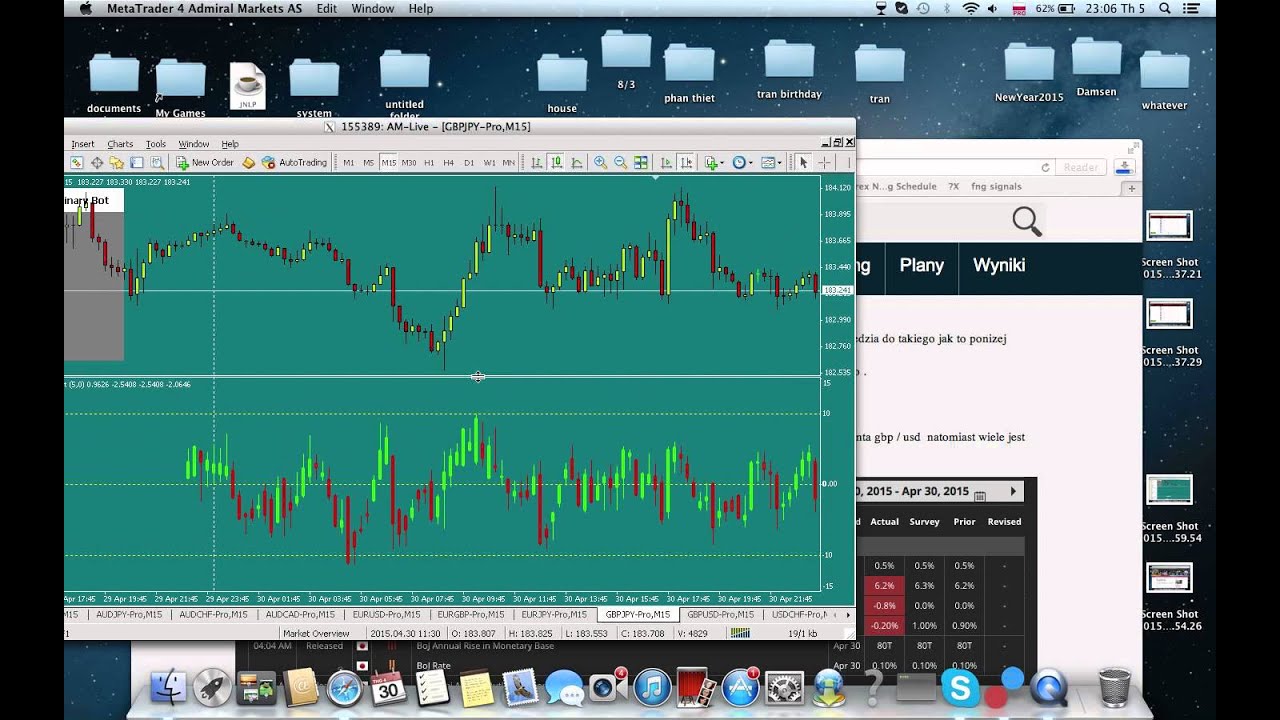Select the crosshair tool
This screenshot has width=1280, height=720.
pos(825,162)
